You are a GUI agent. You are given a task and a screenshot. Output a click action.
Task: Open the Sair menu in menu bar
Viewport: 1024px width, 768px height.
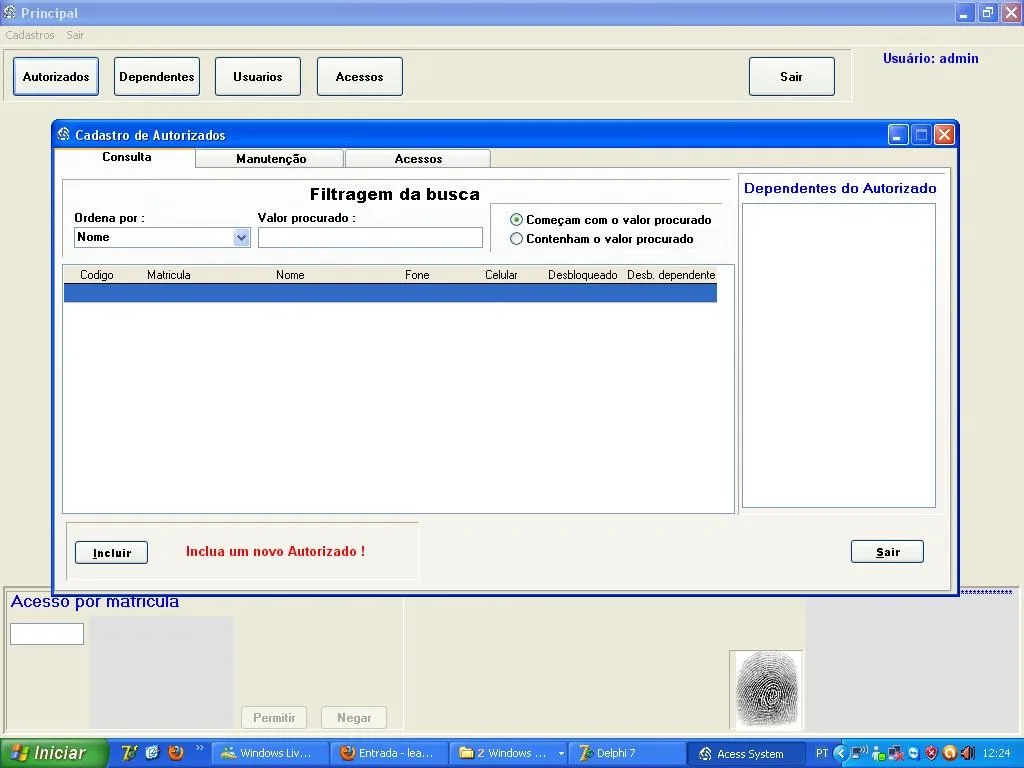click(x=75, y=35)
